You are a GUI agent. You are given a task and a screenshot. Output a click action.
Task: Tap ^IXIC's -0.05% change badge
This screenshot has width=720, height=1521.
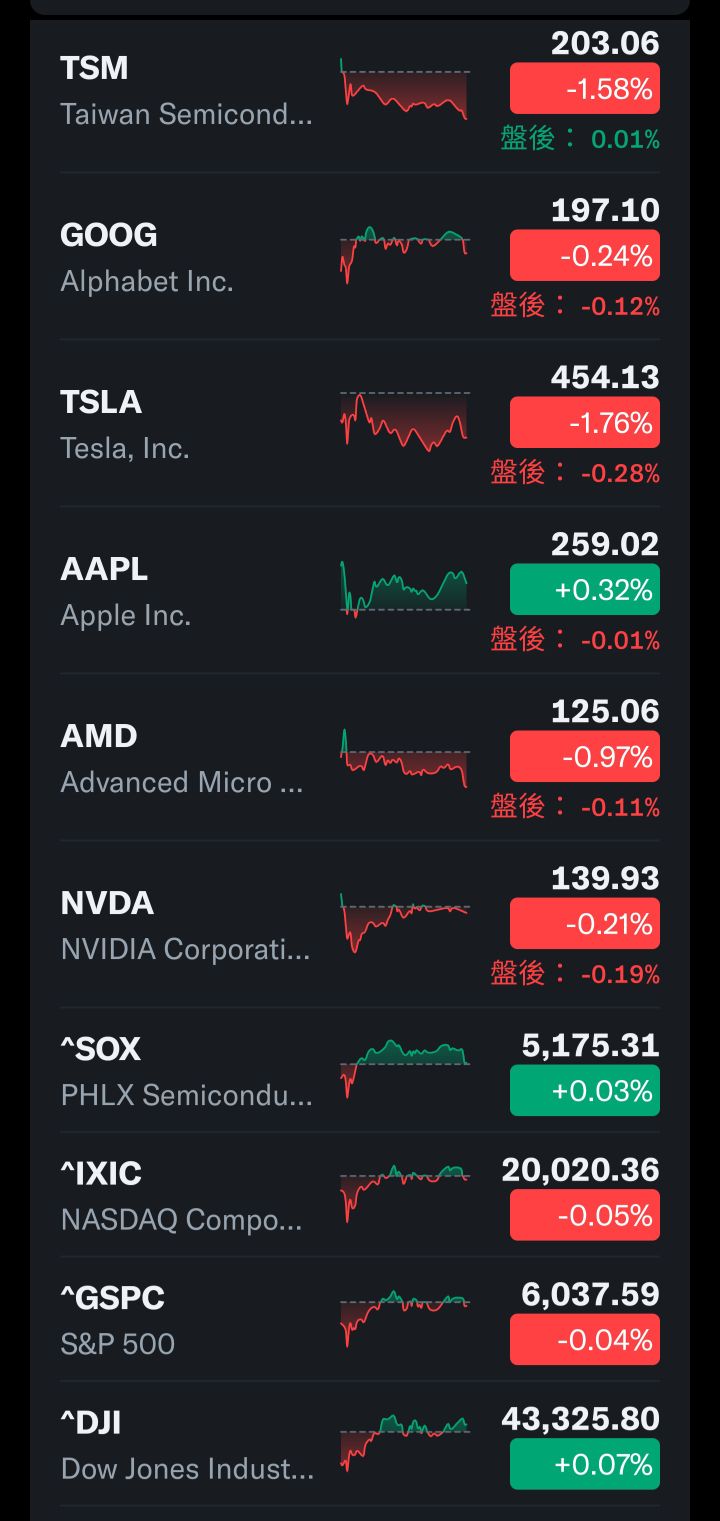[x=585, y=1216]
